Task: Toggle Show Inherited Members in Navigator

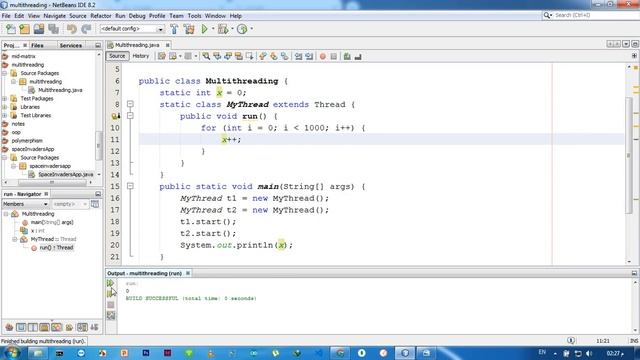Action: pos(9,327)
